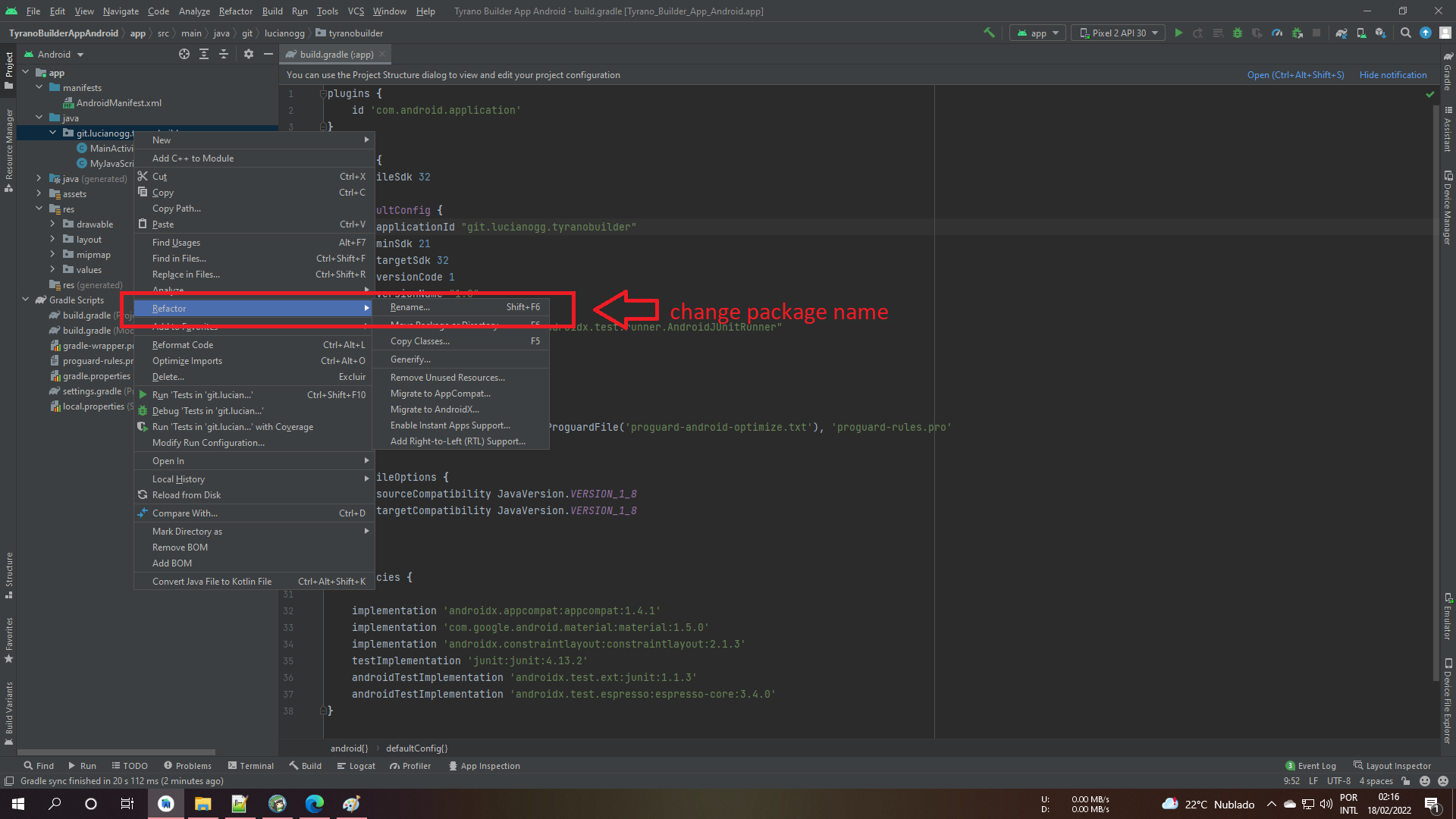This screenshot has width=1456, height=819.
Task: Click the Make Project hammer icon
Action: coord(989,33)
